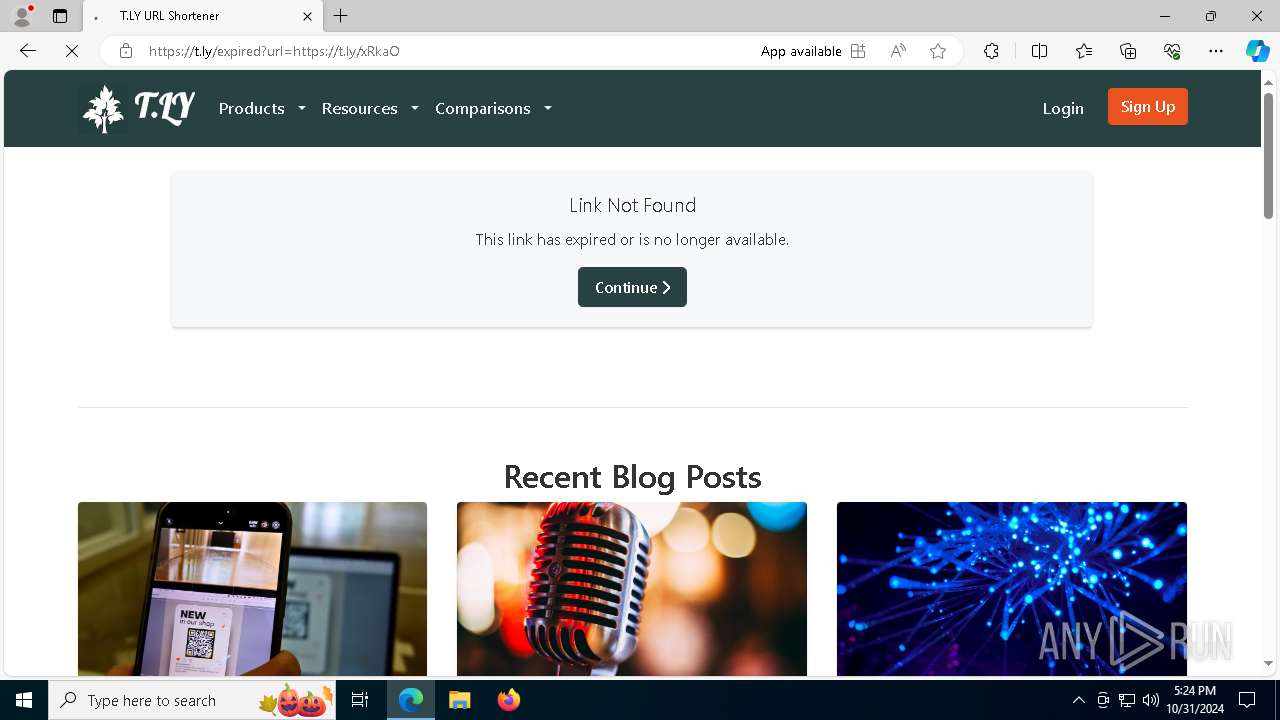The image size is (1280, 720).
Task: Open the Copilot sidebar
Action: click(x=1257, y=51)
